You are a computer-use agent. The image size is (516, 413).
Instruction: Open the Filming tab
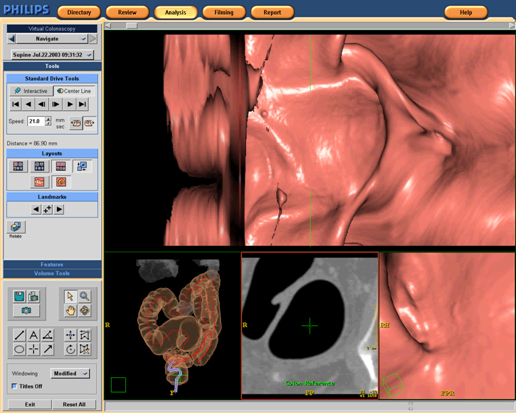coord(224,12)
